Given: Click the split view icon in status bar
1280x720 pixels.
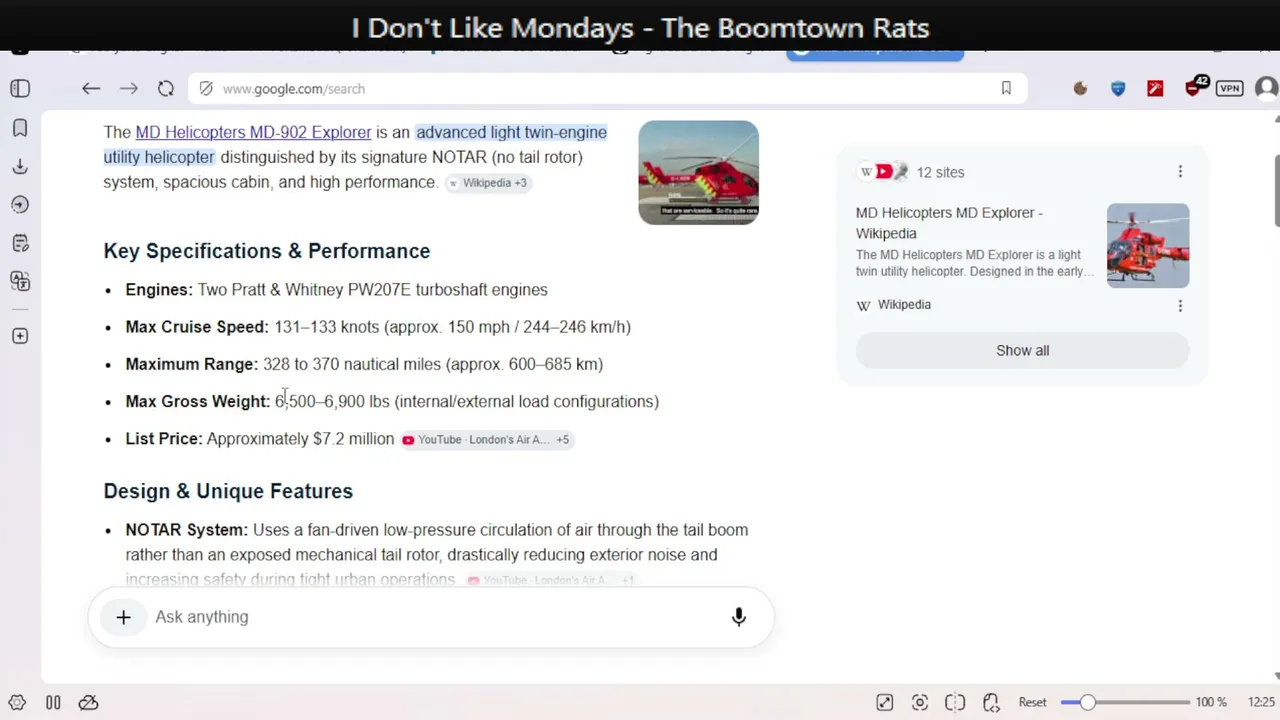Looking at the screenshot, I should click(x=955, y=703).
